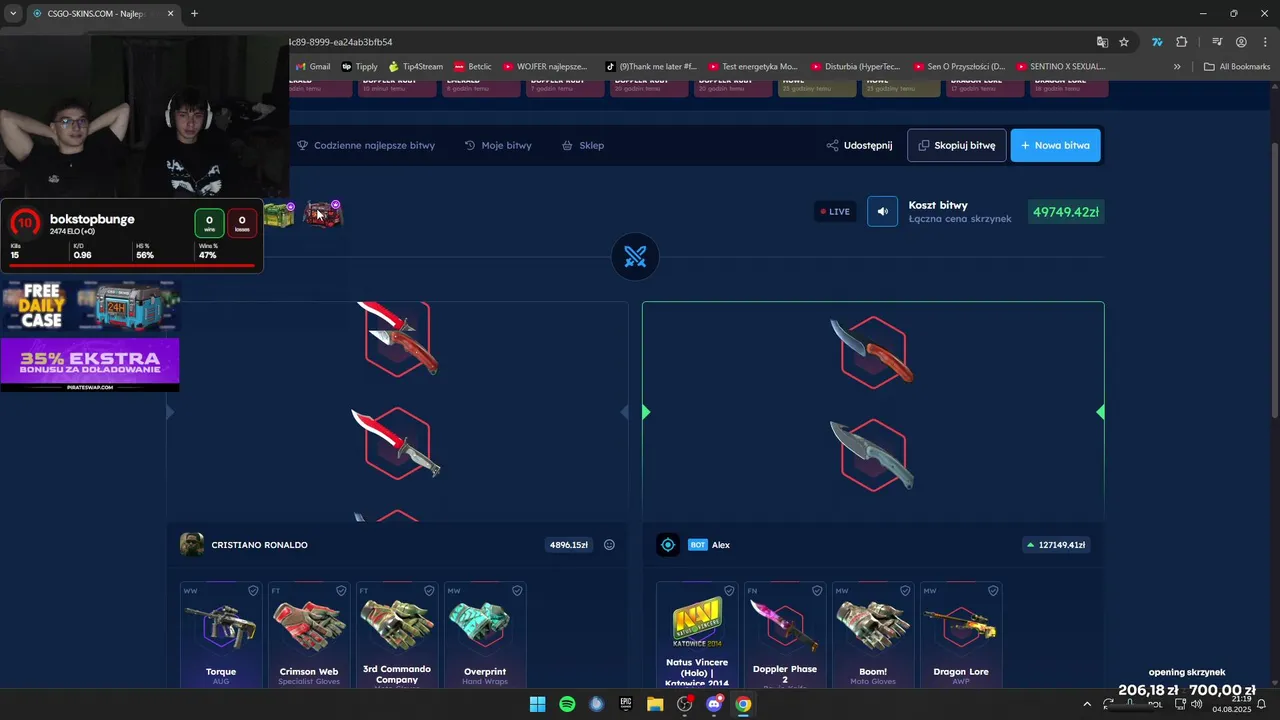Click CRISTIANO RONALDO player avatar

click(192, 545)
